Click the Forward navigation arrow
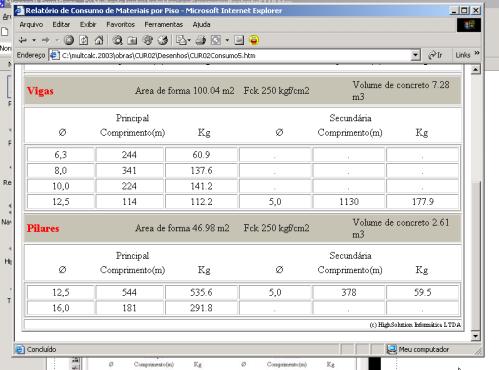 click(x=46, y=41)
